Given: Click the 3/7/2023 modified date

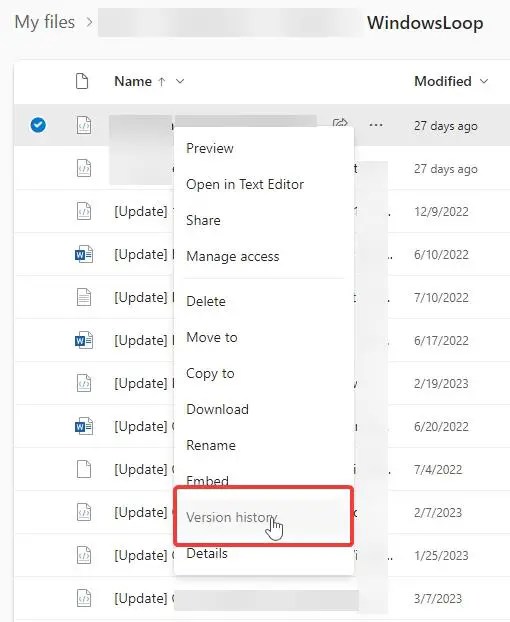Looking at the screenshot, I should click(438, 598).
